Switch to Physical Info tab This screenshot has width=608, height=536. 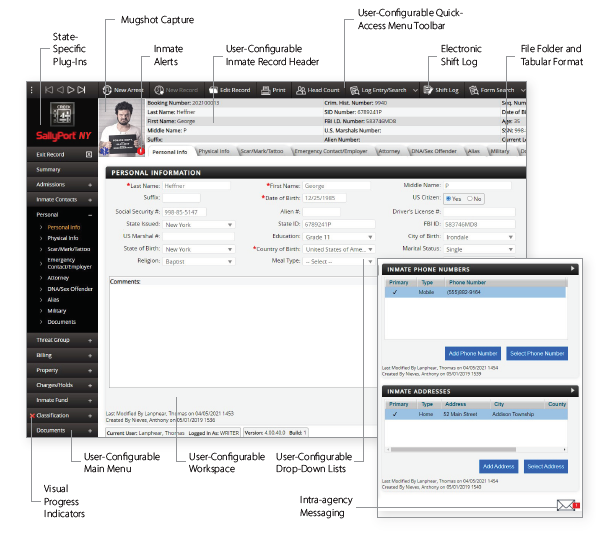pyautogui.click(x=214, y=151)
